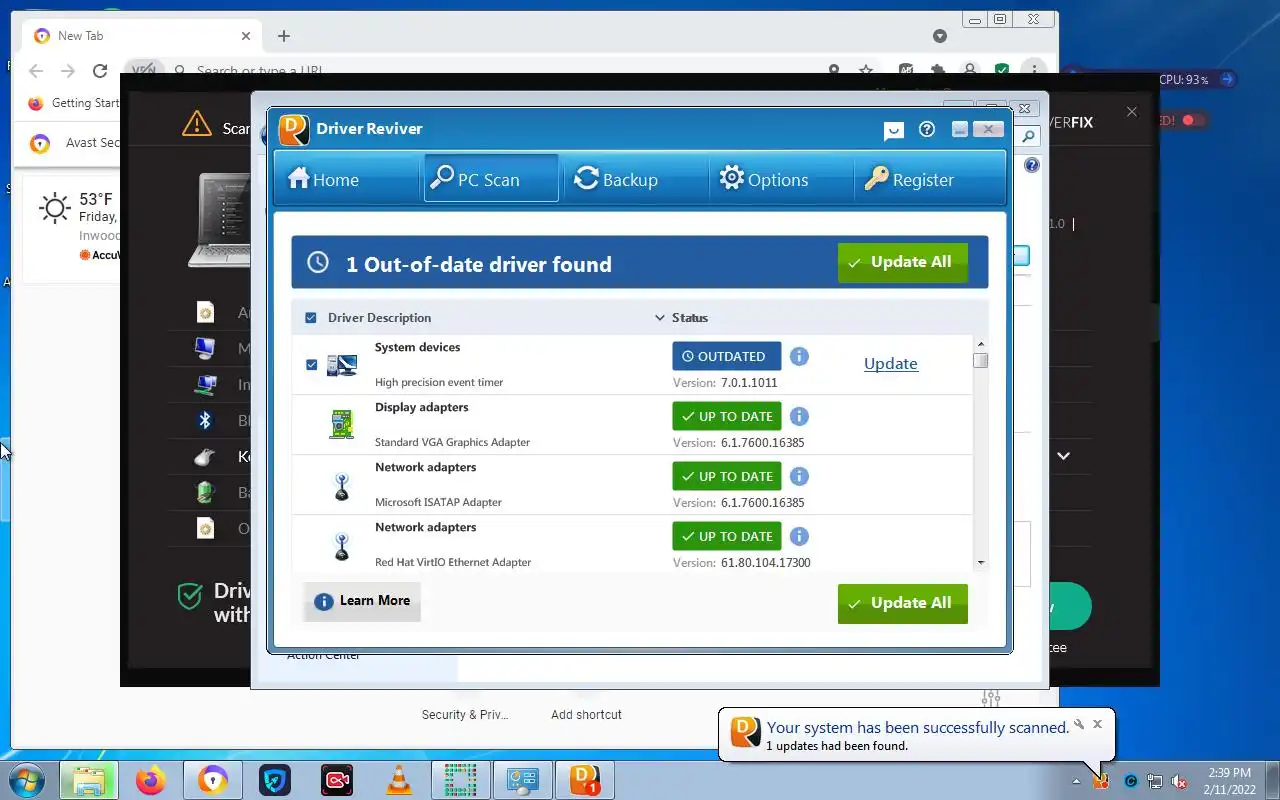Screen dimensions: 1280x800
Task: Switch to the PC Scan tab
Action: 491,179
